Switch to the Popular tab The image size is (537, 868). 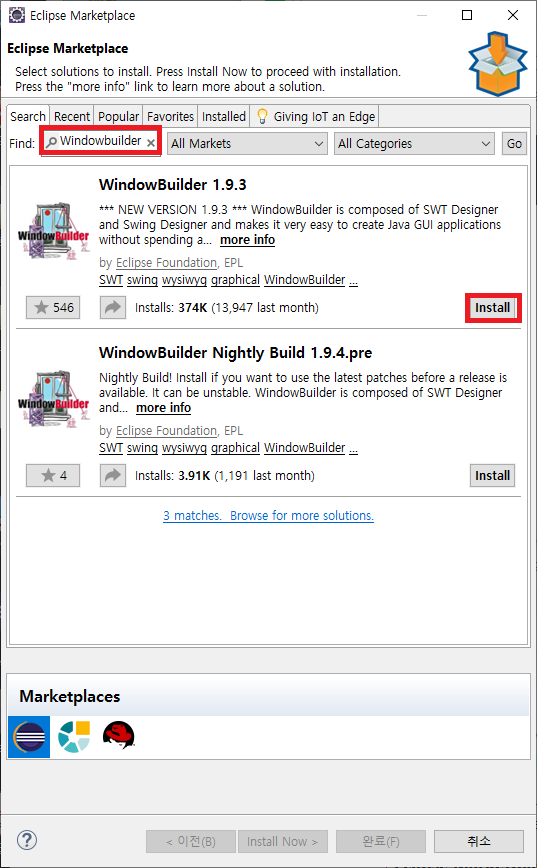[x=118, y=117]
